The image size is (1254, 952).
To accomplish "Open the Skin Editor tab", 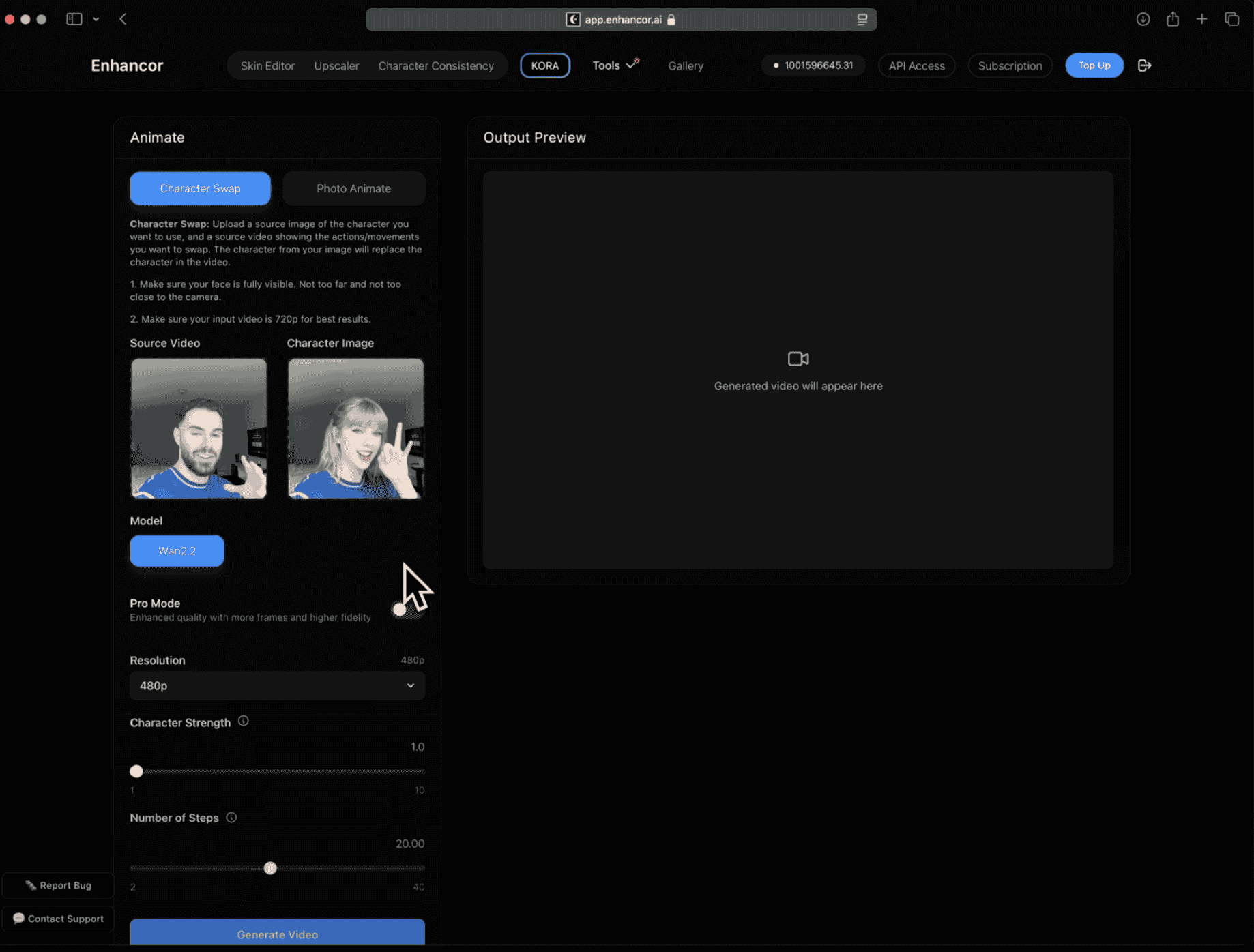I will 267,66.
